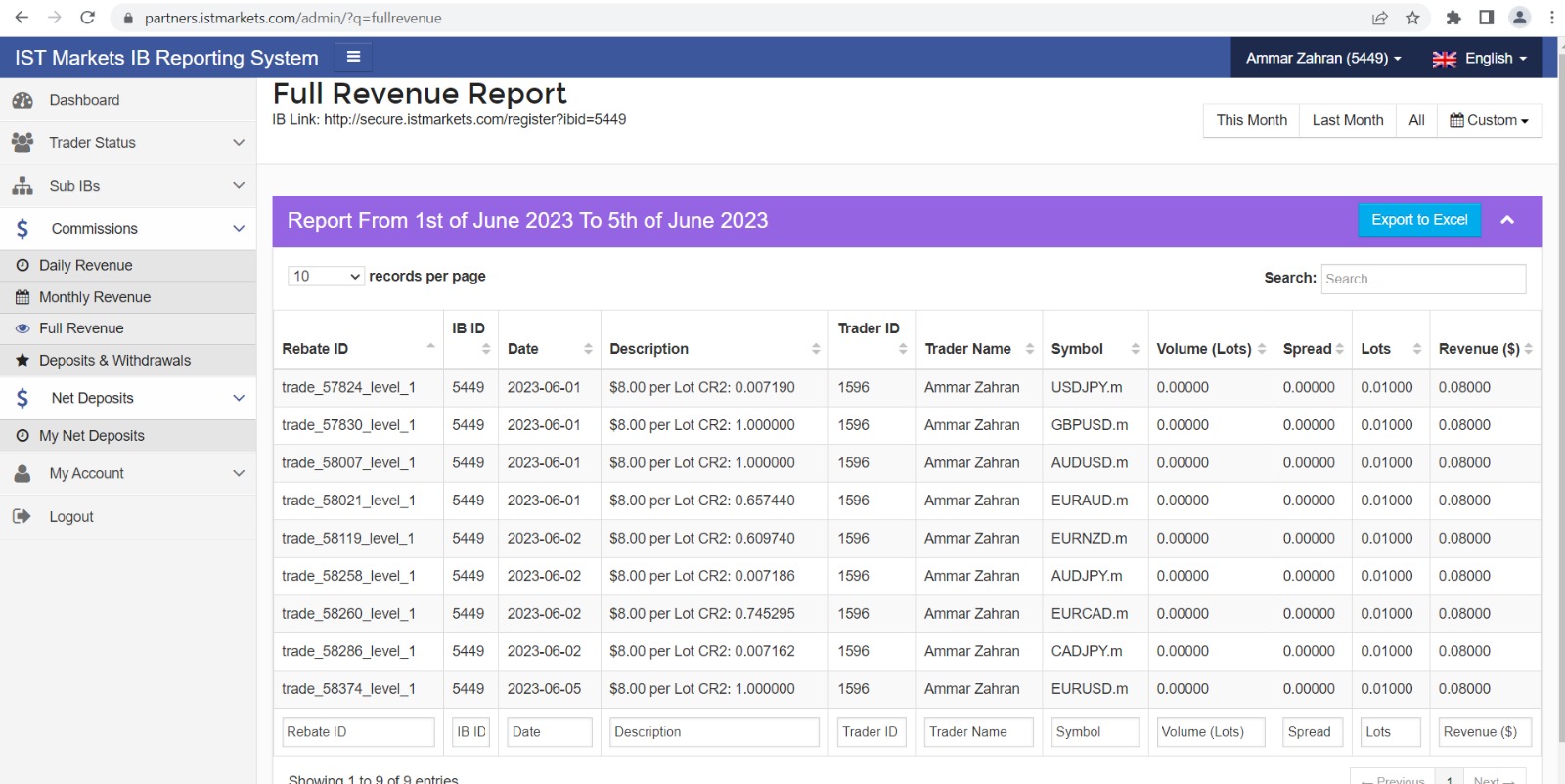The height and width of the screenshot is (784, 1565).
Task: Click the trade_58374_level_1 rebate cell
Action: [348, 689]
